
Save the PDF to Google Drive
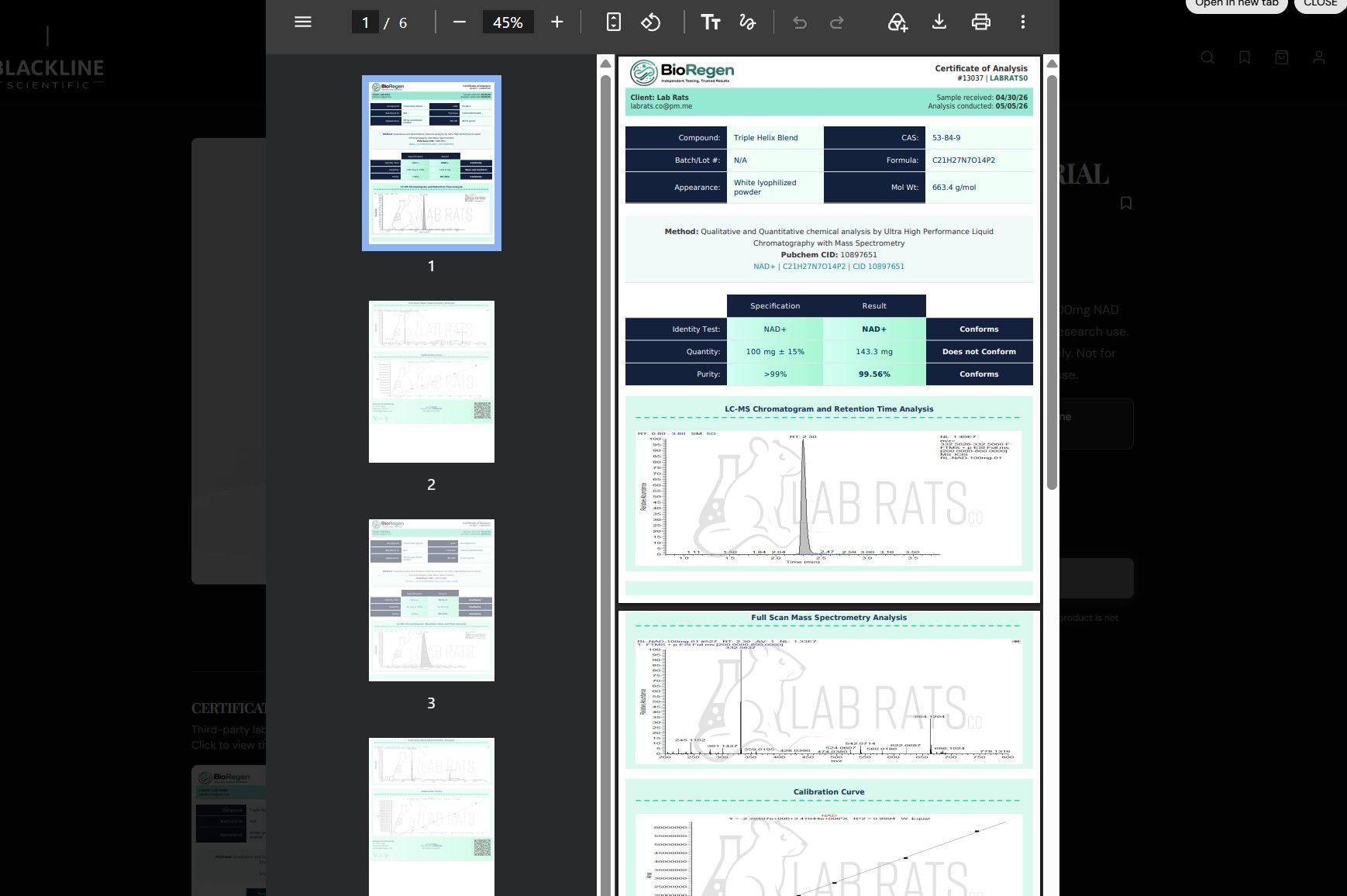click(x=897, y=22)
